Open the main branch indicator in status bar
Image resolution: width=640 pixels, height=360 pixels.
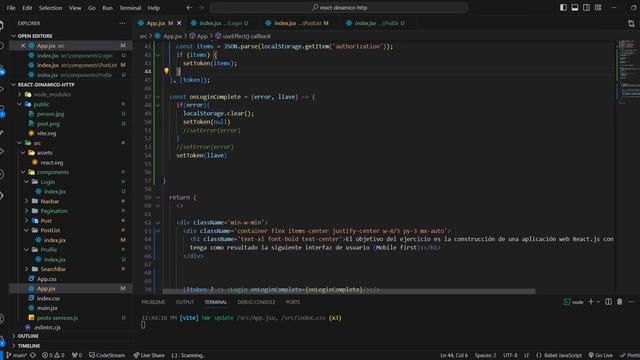pyautogui.click(x=16, y=355)
